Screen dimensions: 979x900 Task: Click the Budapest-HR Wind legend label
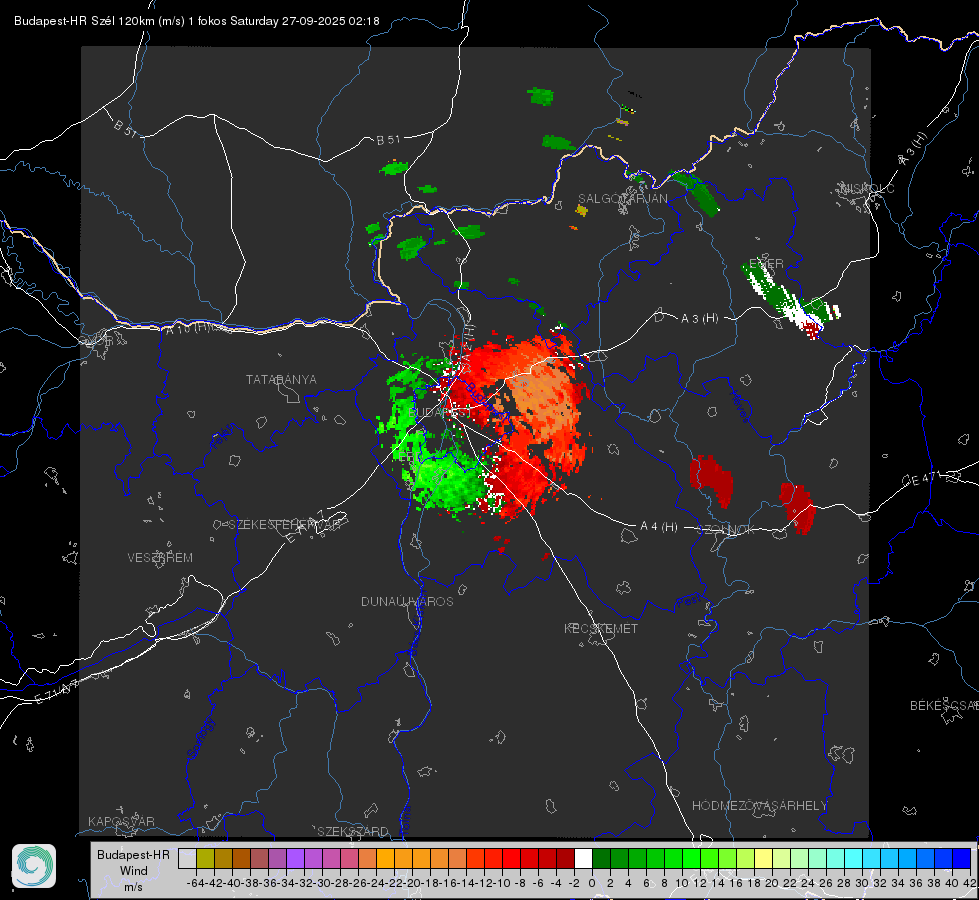coord(134,870)
